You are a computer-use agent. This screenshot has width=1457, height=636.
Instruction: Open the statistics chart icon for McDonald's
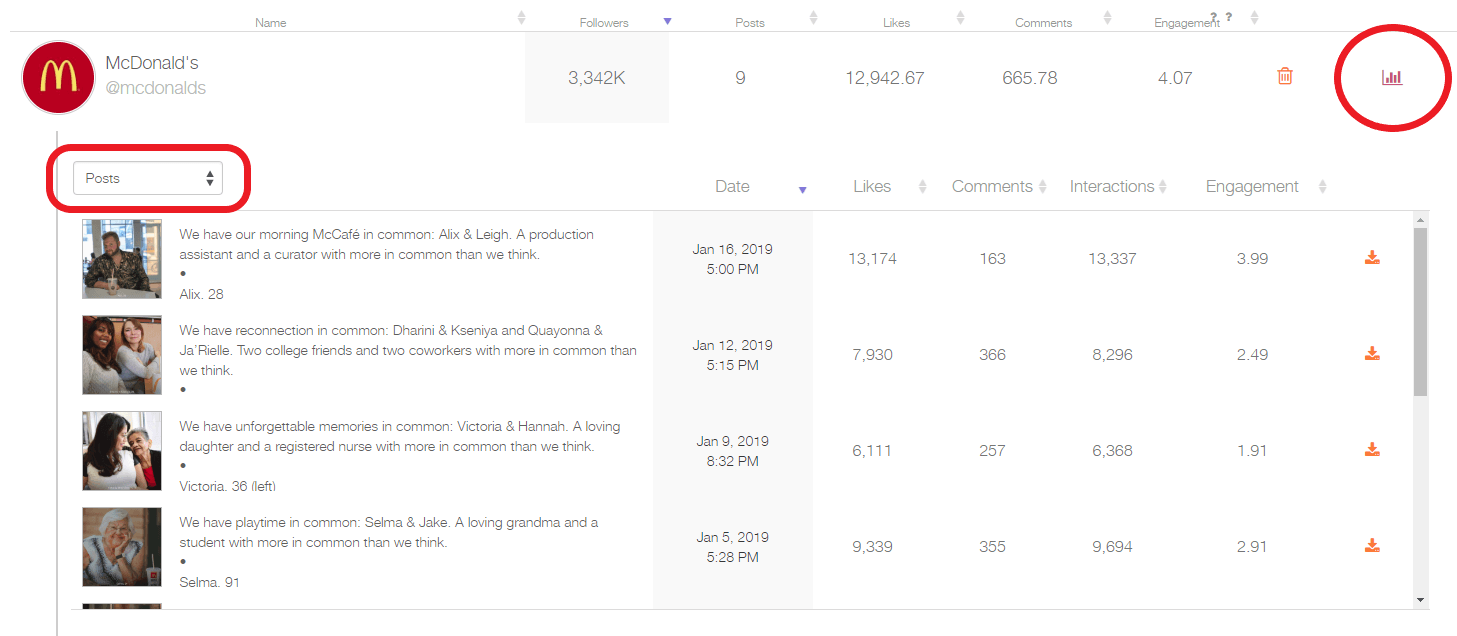[1392, 77]
